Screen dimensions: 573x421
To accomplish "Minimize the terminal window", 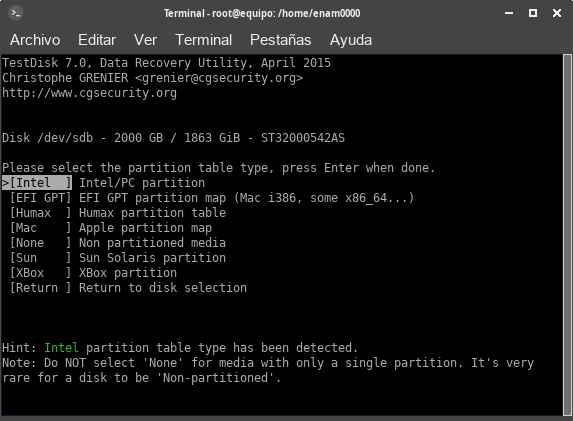I will [x=509, y=13].
